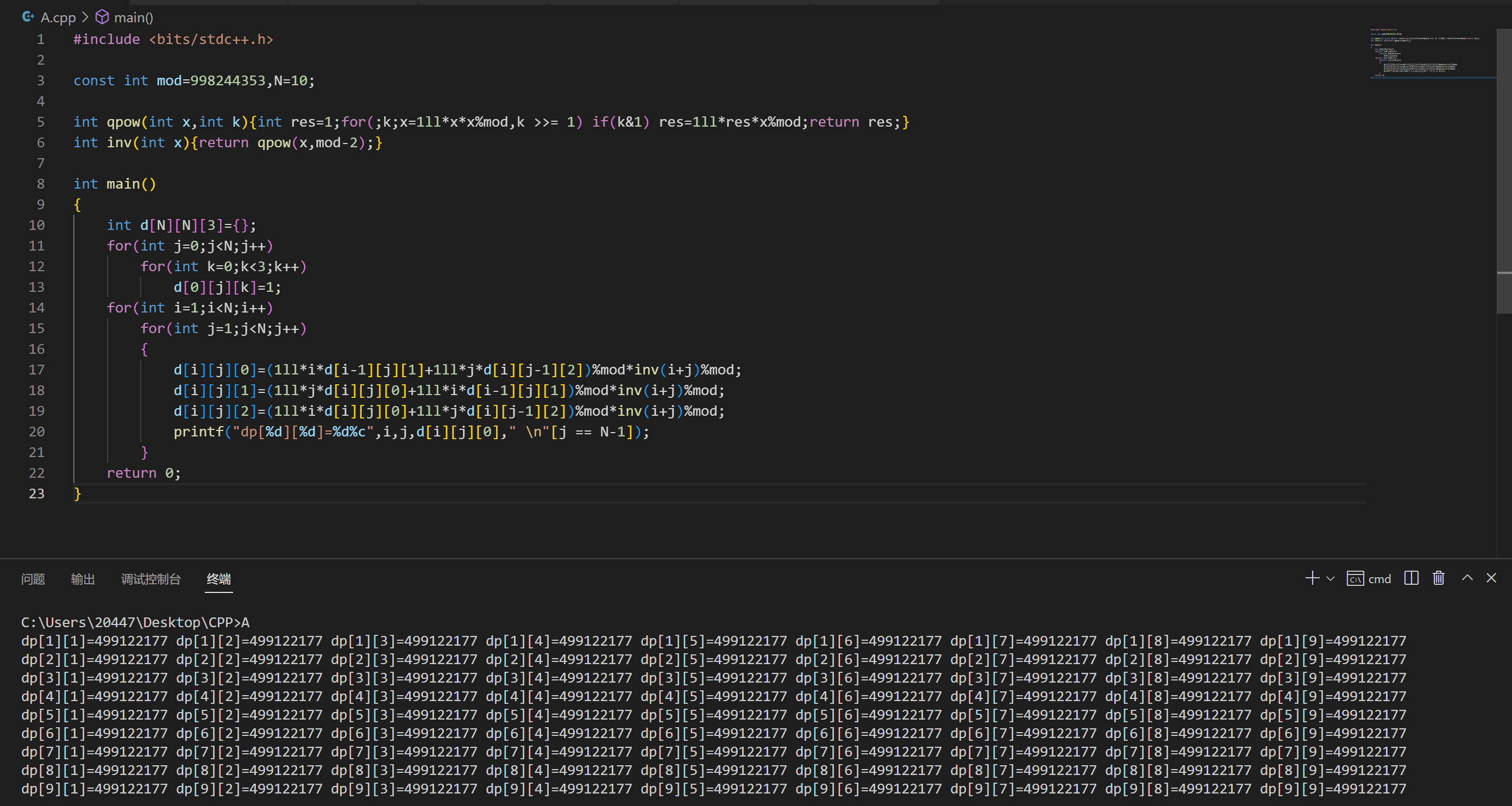Click line number 23 in gutter
The width and height of the screenshot is (1512, 806).
pyautogui.click(x=36, y=493)
